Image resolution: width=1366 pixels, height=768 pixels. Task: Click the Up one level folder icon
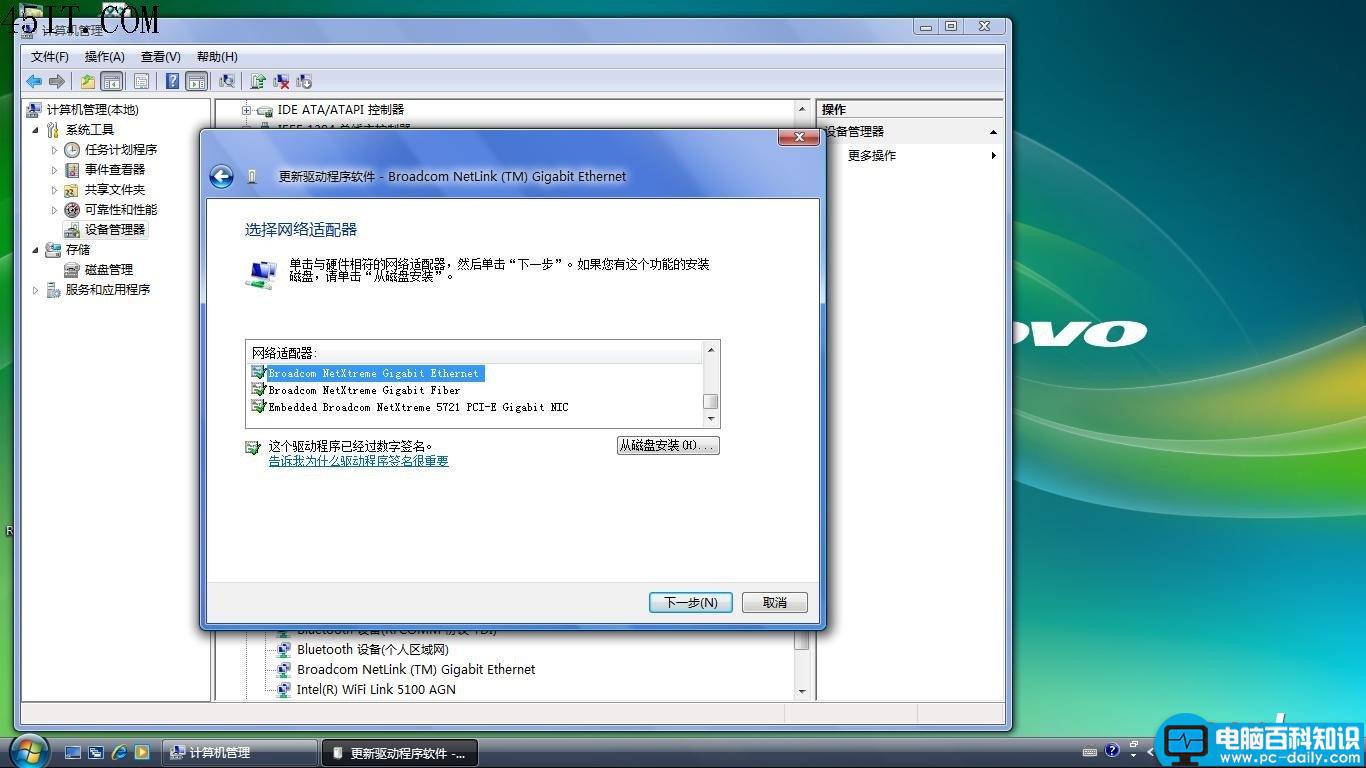click(x=88, y=81)
